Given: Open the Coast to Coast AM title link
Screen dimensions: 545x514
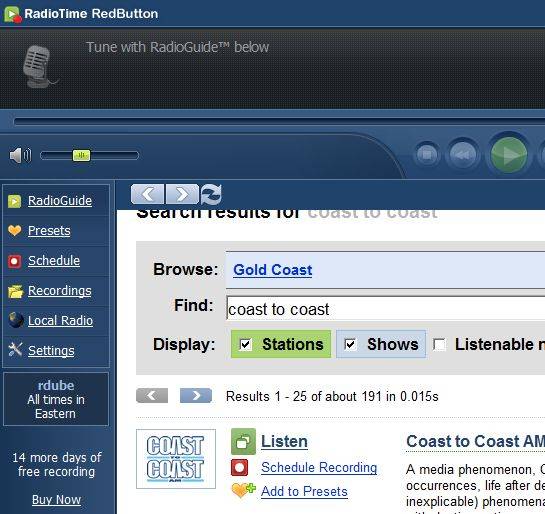Looking at the screenshot, I should tap(475, 441).
